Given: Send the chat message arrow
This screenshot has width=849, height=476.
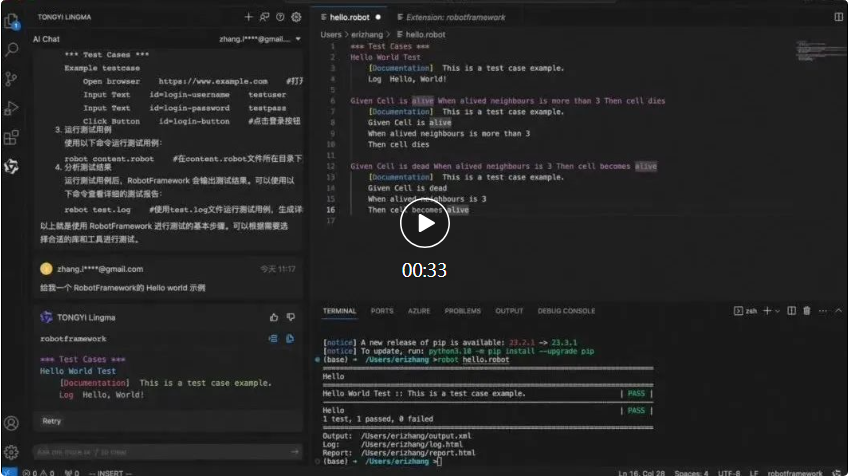Looking at the screenshot, I should 295,452.
